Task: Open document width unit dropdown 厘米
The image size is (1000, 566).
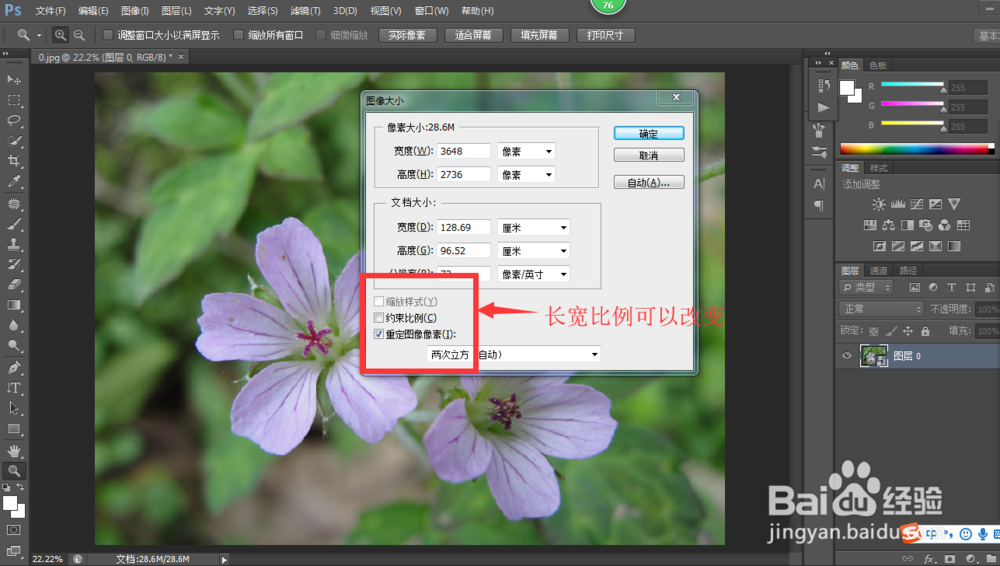Action: point(533,227)
